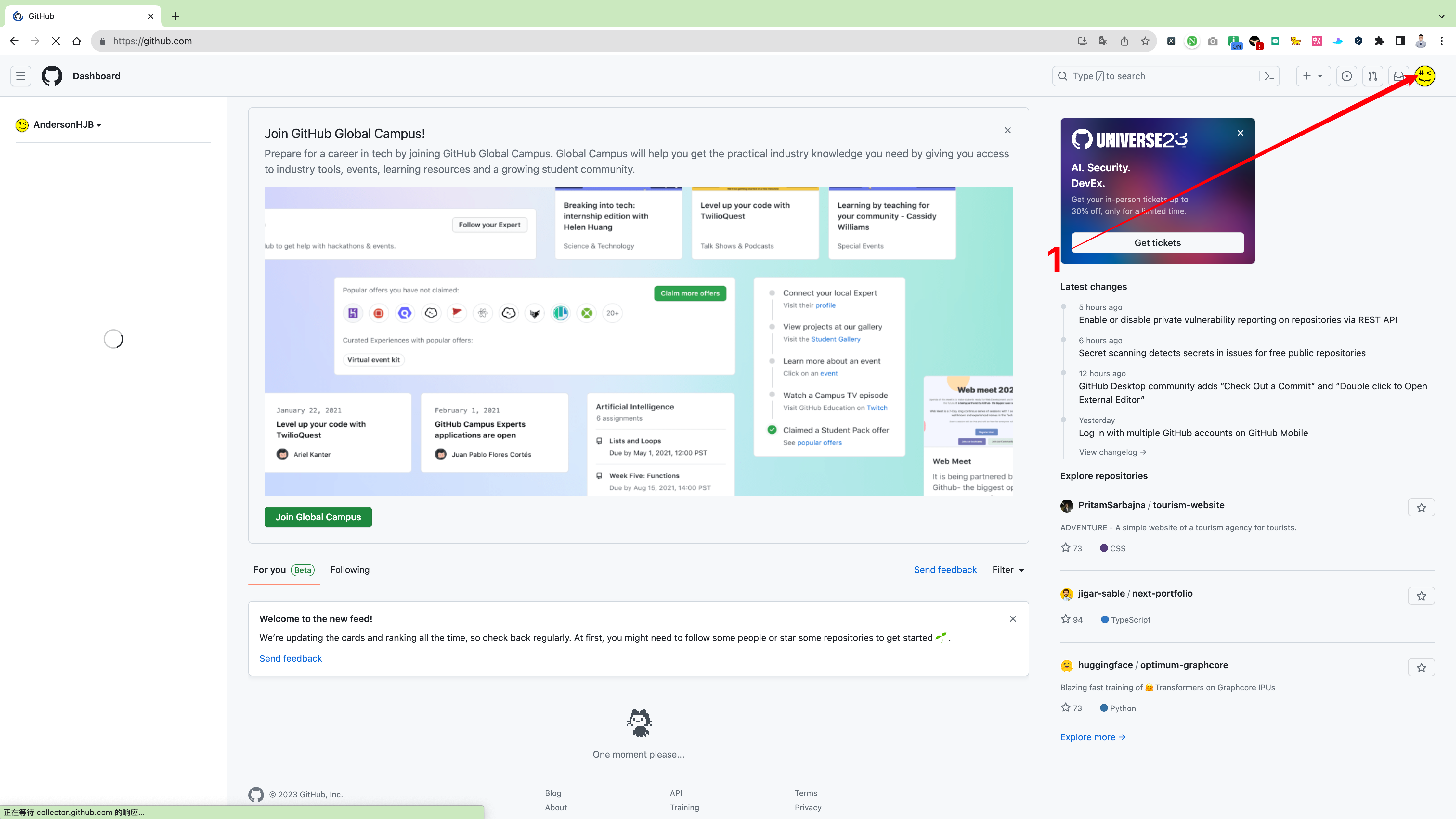The height and width of the screenshot is (819, 1456).
Task: Open a new browser tab
Action: [175, 16]
